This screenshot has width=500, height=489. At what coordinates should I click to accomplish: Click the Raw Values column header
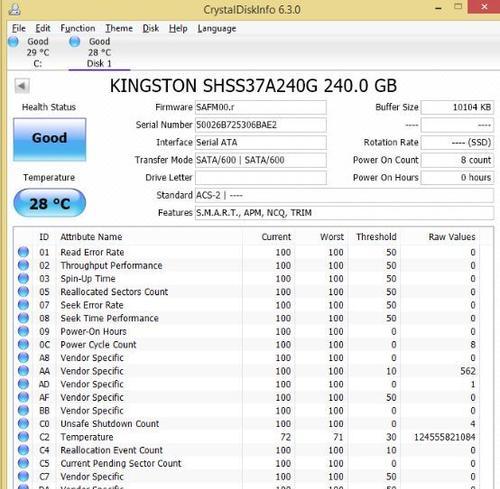pos(452,237)
